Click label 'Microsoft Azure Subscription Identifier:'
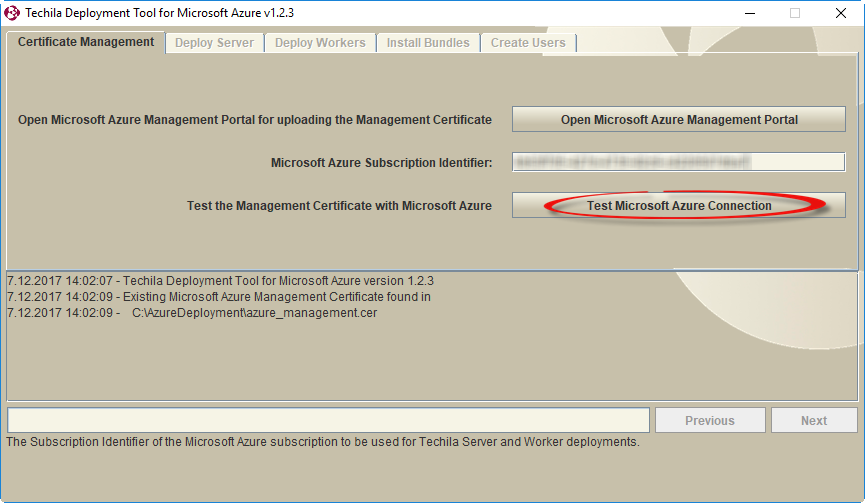 [381, 163]
